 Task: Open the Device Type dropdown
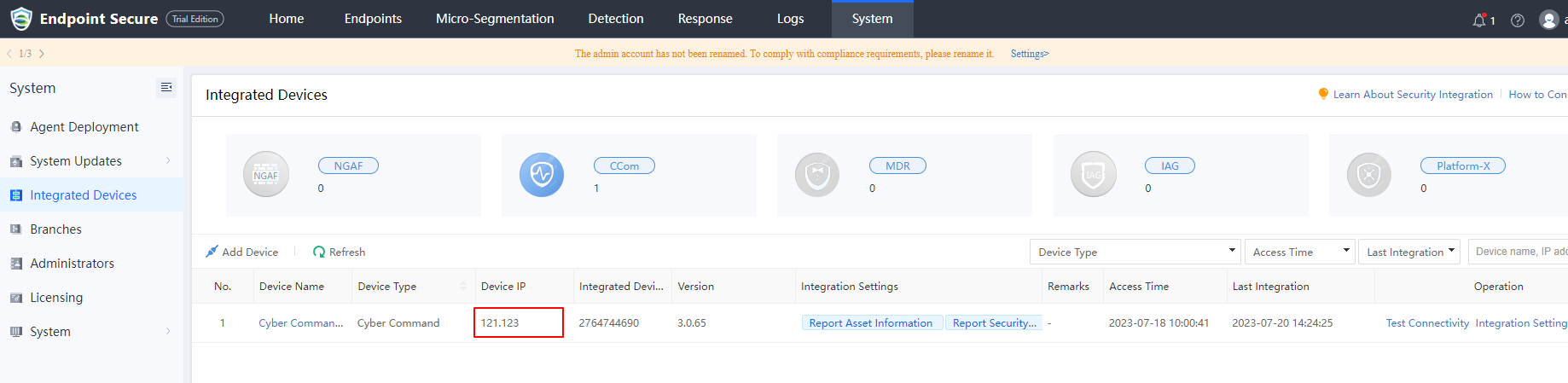[x=1134, y=252]
